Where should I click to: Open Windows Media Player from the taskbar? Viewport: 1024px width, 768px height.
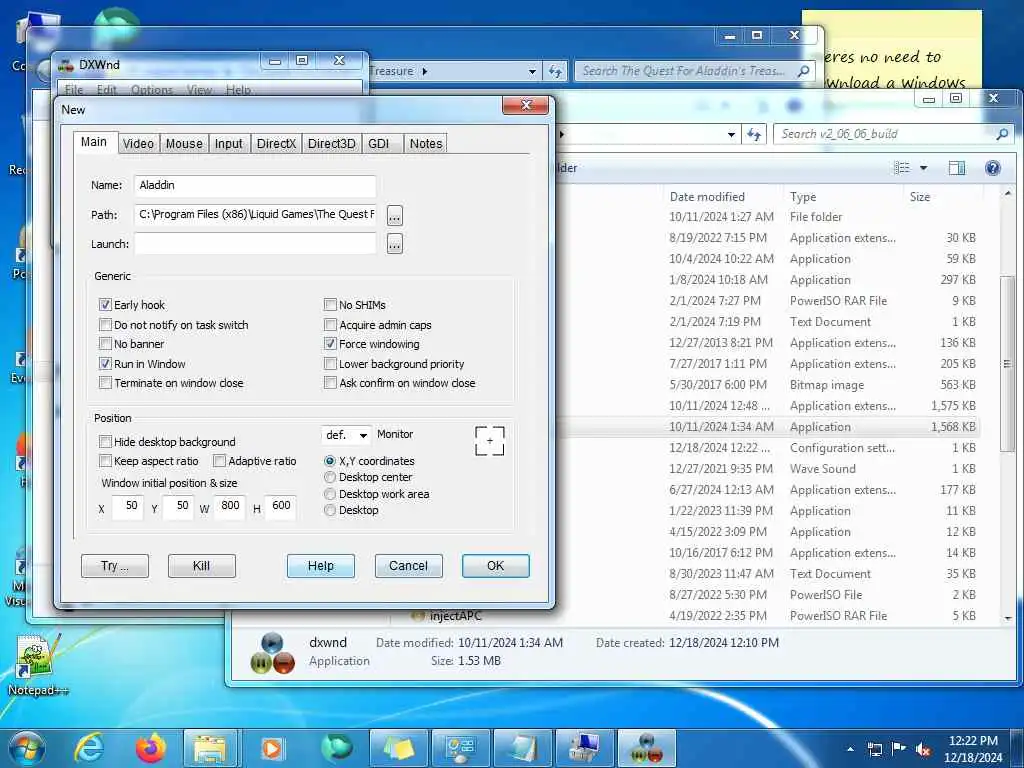point(272,748)
